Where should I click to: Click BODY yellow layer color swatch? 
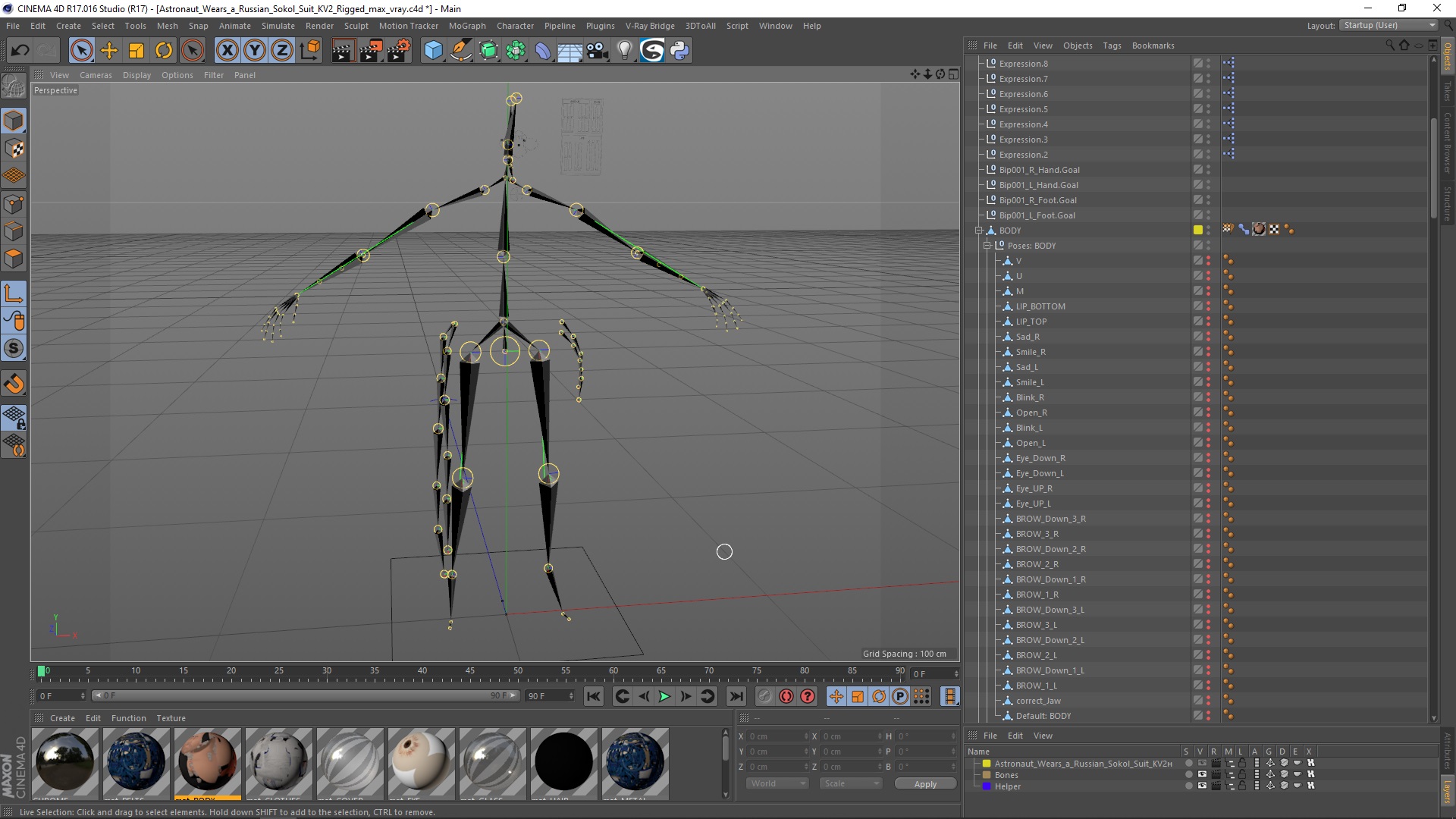tap(1197, 230)
